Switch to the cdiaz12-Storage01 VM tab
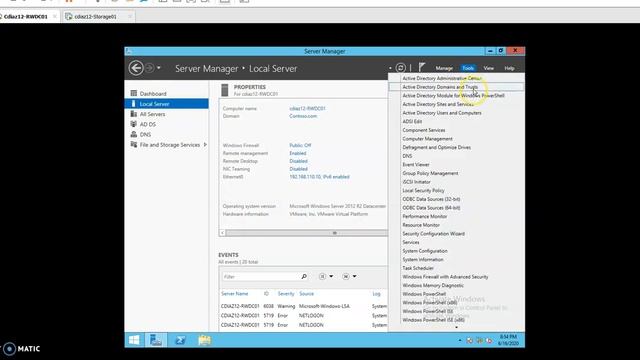This screenshot has width=640, height=360. click(x=95, y=17)
